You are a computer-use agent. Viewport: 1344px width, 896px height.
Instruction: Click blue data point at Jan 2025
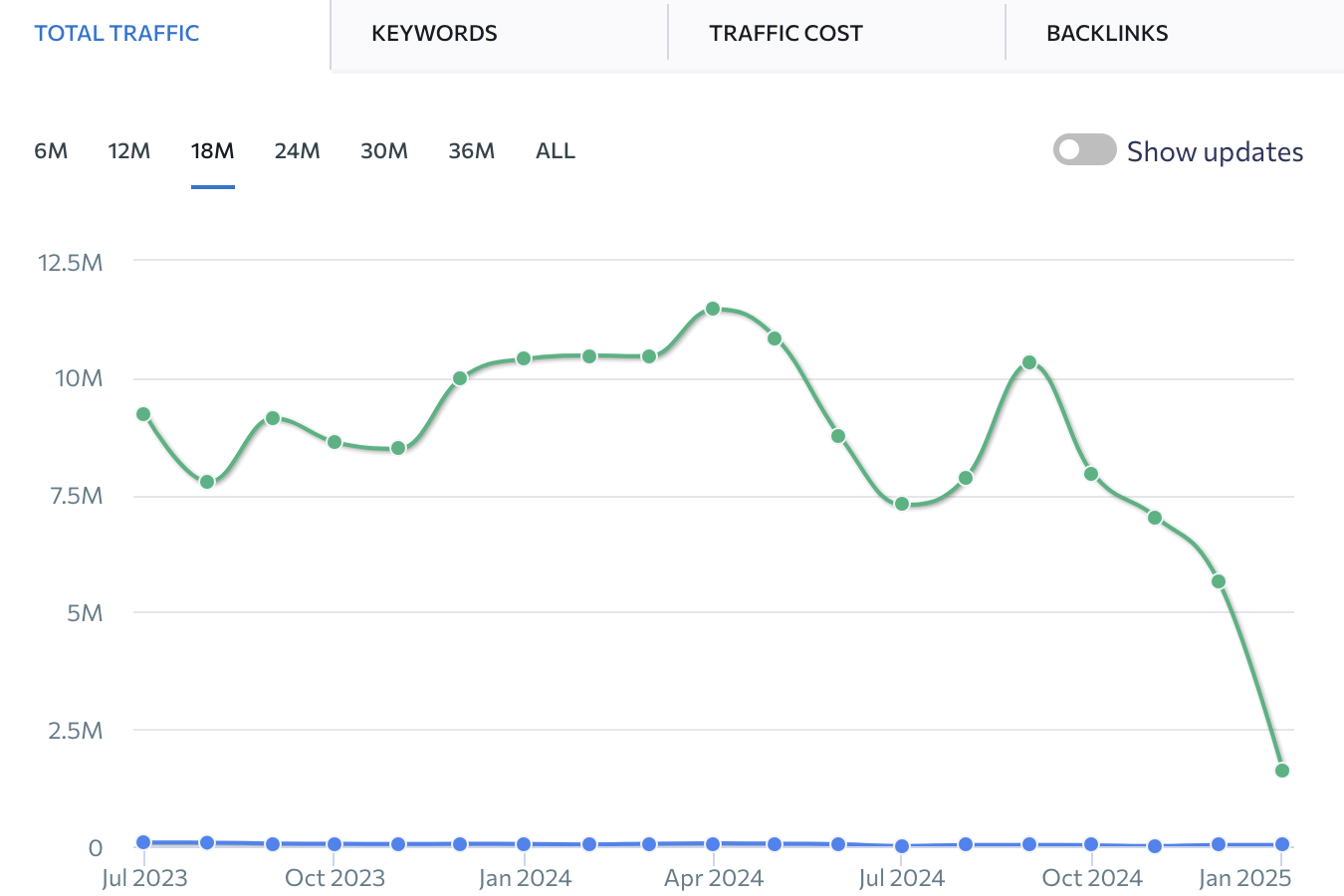1282,844
